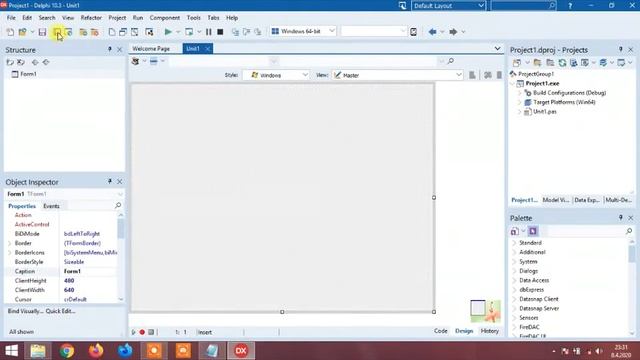Click the search icon in Object Inspector
The width and height of the screenshot is (640, 360).
click(x=118, y=205)
